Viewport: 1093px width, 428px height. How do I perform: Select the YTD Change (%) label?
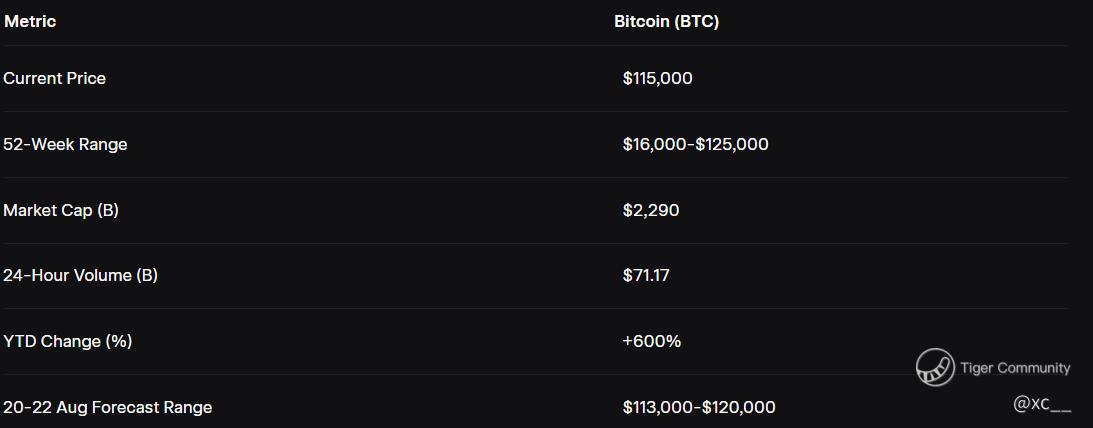click(67, 341)
